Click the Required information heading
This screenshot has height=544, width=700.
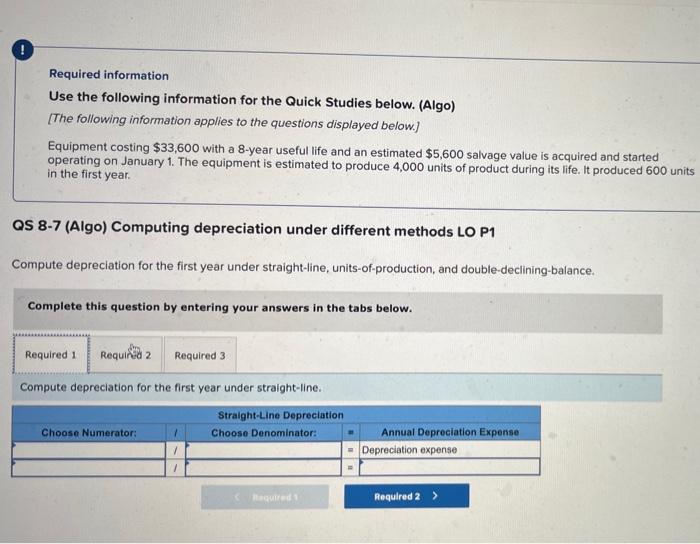(109, 75)
